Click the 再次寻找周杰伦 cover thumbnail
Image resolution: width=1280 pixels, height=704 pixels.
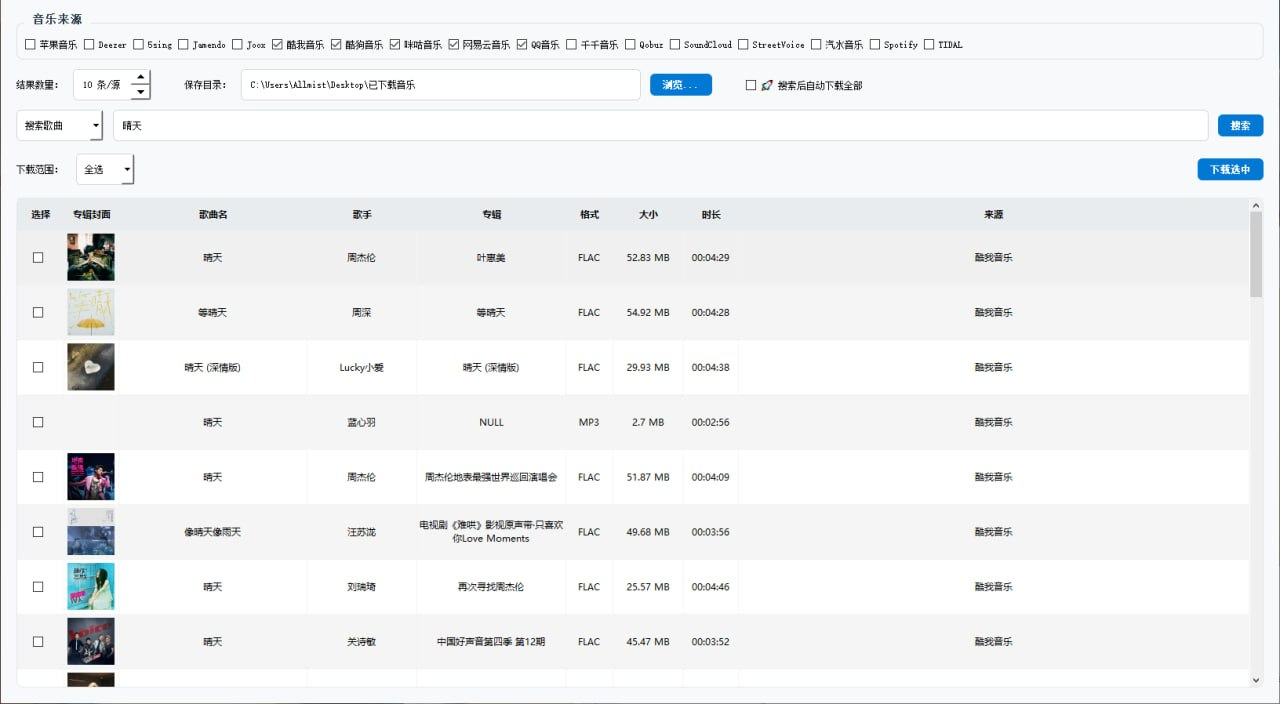[x=91, y=587]
